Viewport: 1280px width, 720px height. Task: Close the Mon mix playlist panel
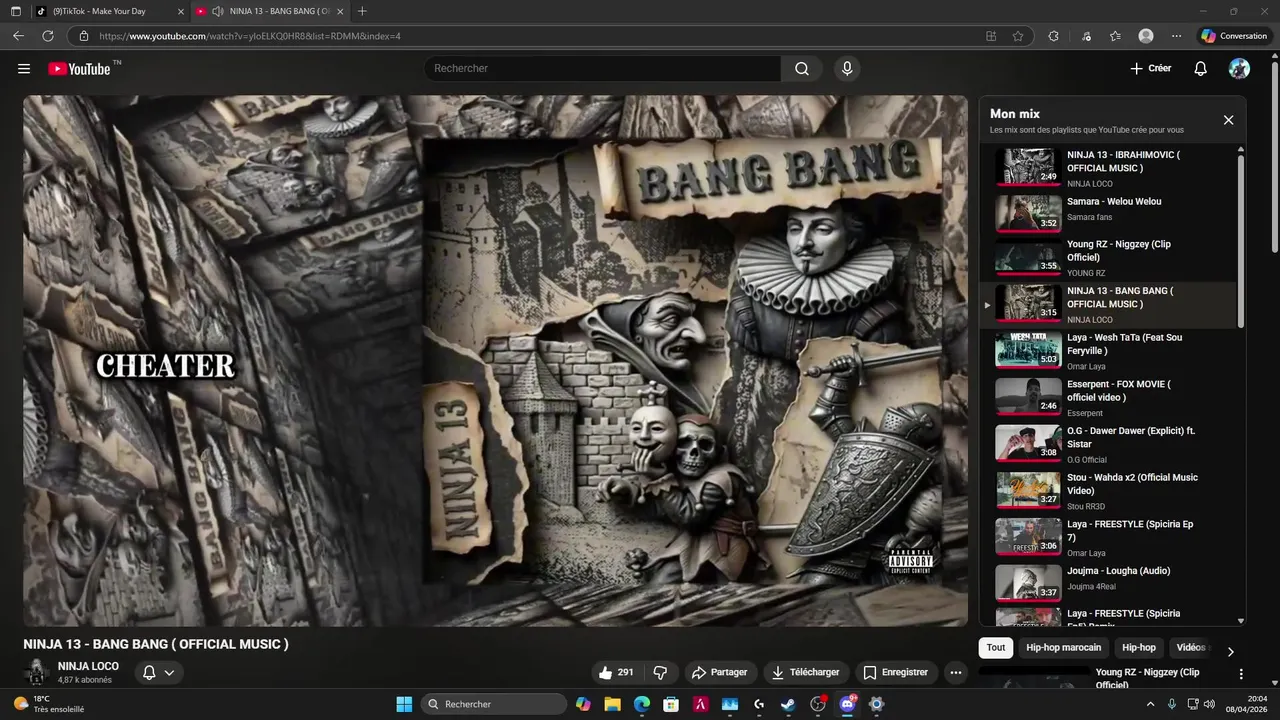pyautogui.click(x=1228, y=120)
